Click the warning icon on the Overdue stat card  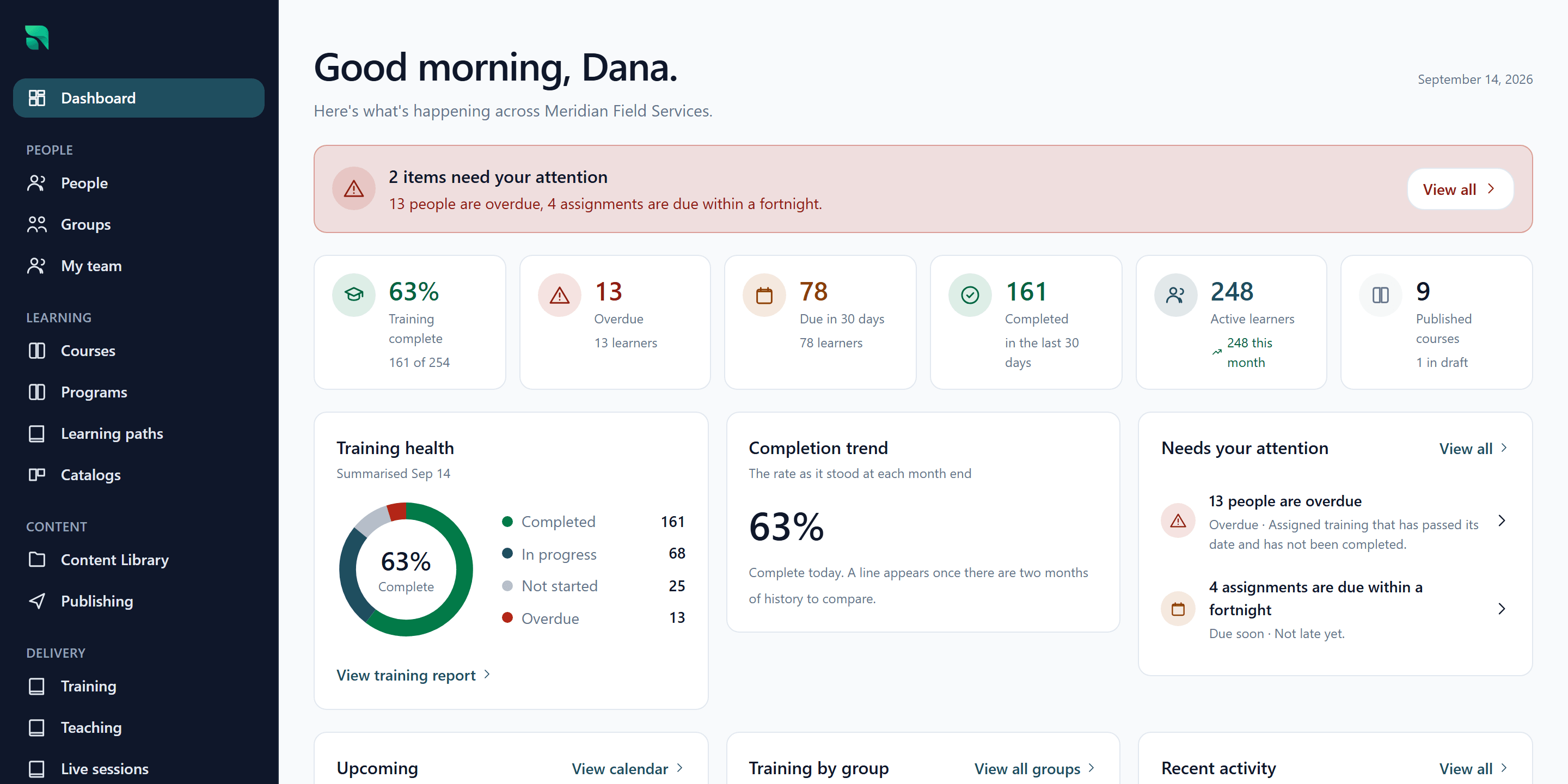coord(559,295)
